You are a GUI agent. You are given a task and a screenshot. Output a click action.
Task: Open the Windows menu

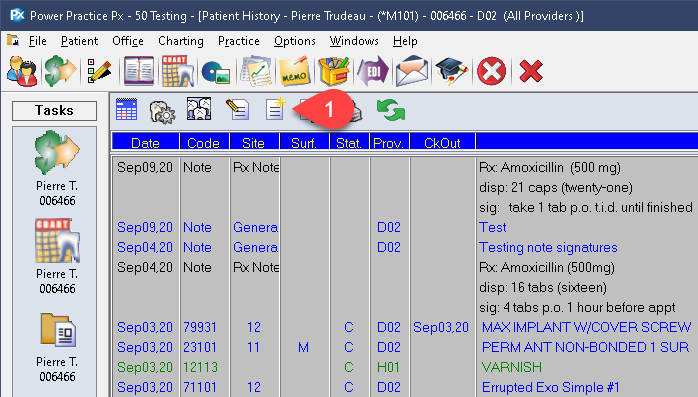point(354,41)
